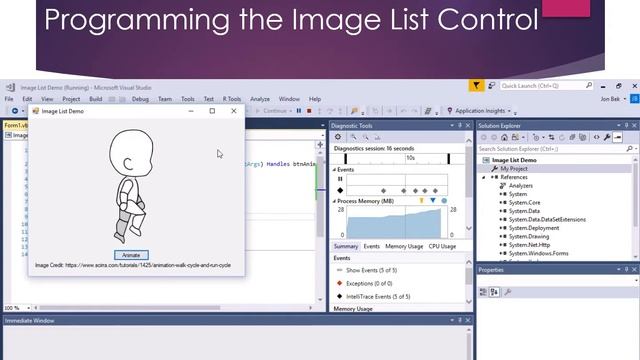This screenshot has width=640, height=360.
Task: Collapse the Events graph section
Action: pyautogui.click(x=334, y=169)
